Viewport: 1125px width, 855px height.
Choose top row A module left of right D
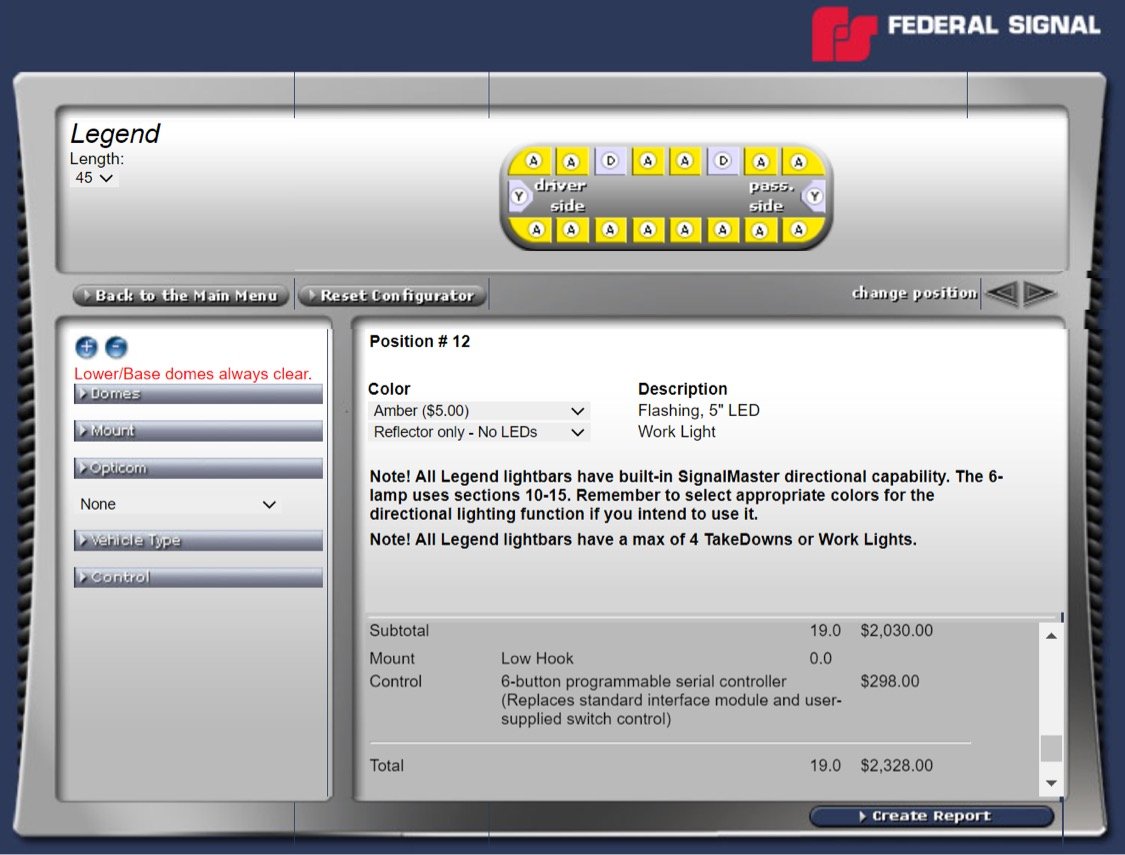pos(685,161)
